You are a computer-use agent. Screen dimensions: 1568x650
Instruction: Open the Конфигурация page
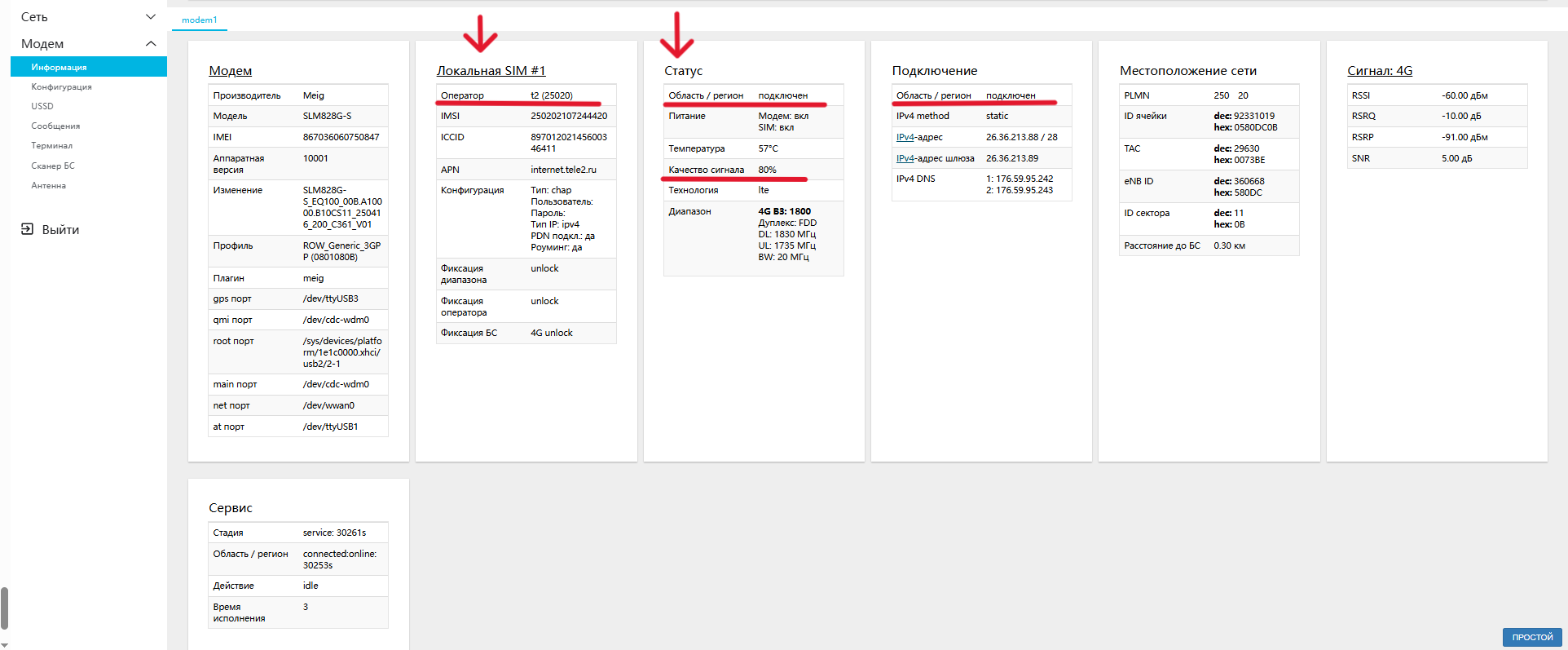point(62,86)
